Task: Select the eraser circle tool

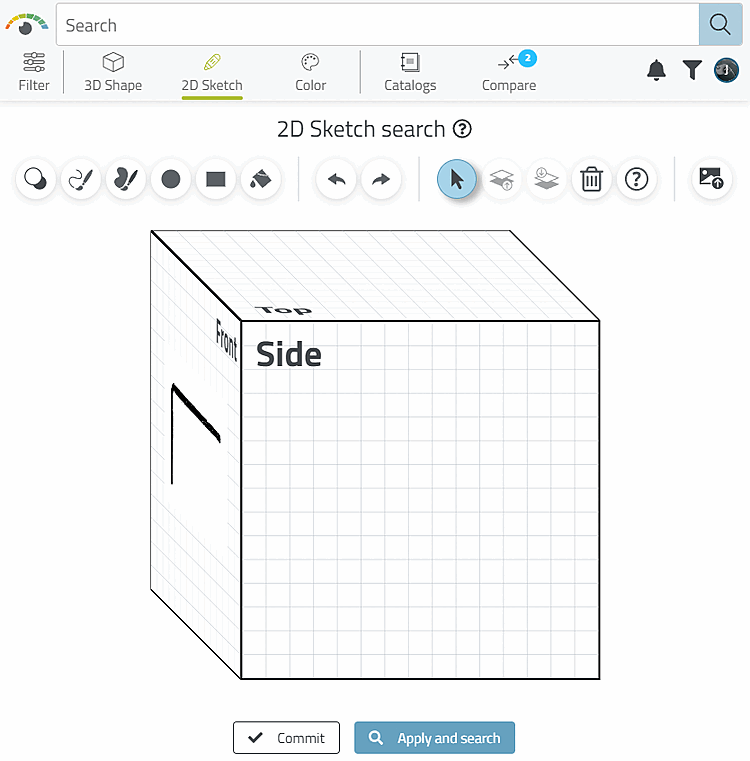Action: pos(35,180)
